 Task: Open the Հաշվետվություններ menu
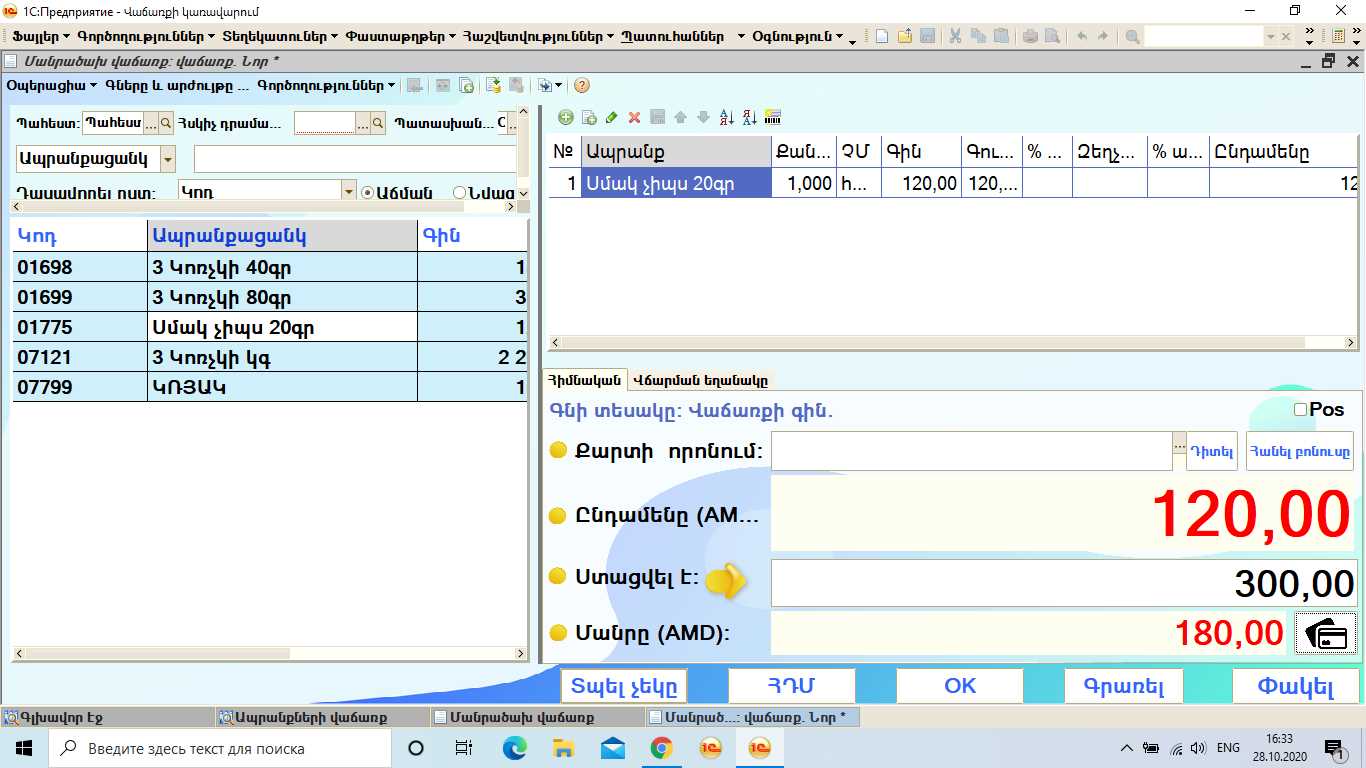(x=538, y=36)
